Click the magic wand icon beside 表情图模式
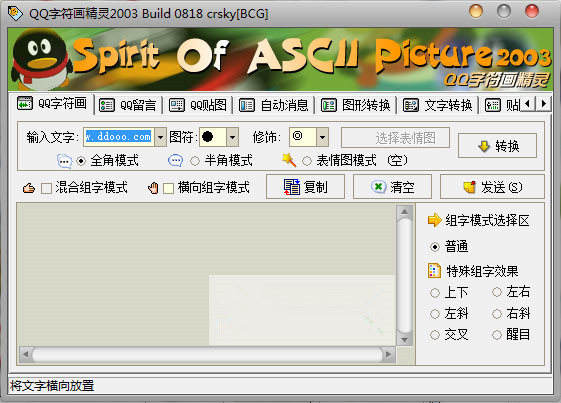Screen dimensions: 561x403 coord(289,160)
